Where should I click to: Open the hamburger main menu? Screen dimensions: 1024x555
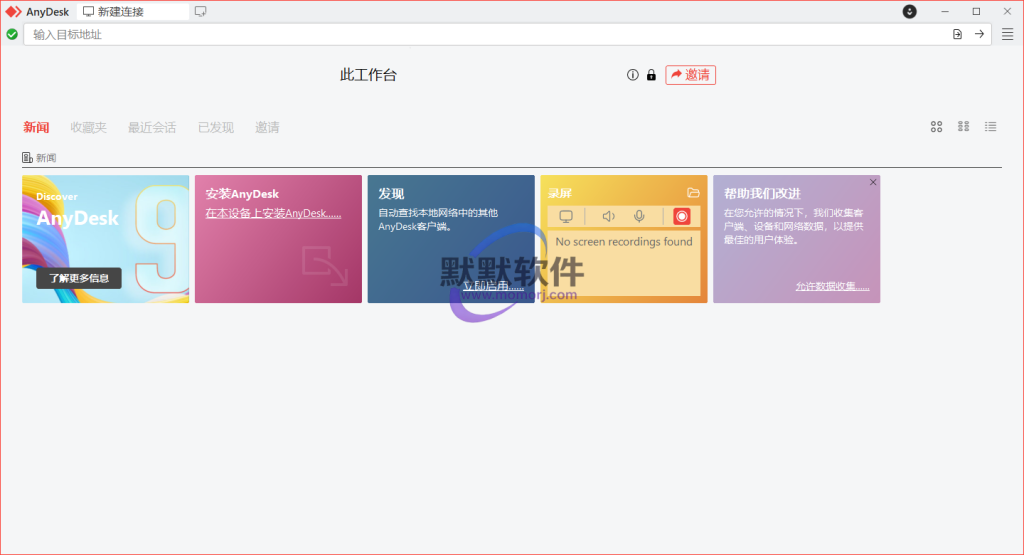coord(1007,34)
